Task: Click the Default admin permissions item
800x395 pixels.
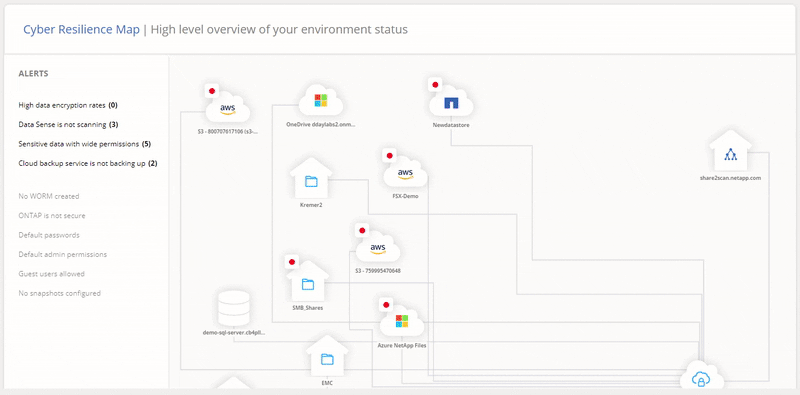Action: pos(63,254)
